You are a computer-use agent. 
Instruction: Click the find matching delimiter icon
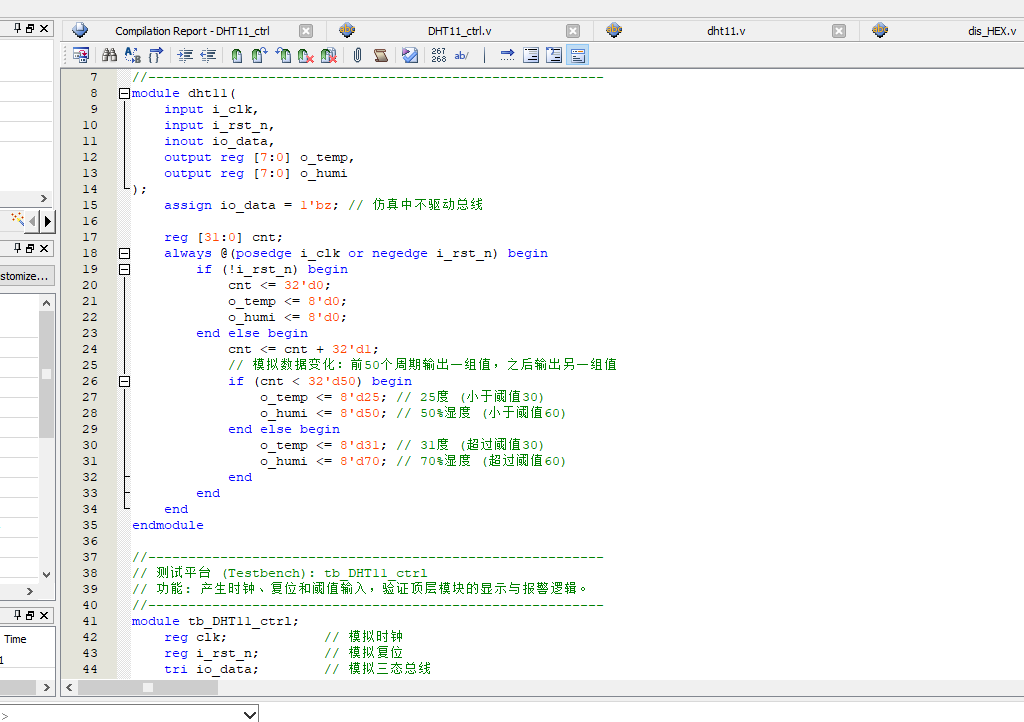point(155,55)
